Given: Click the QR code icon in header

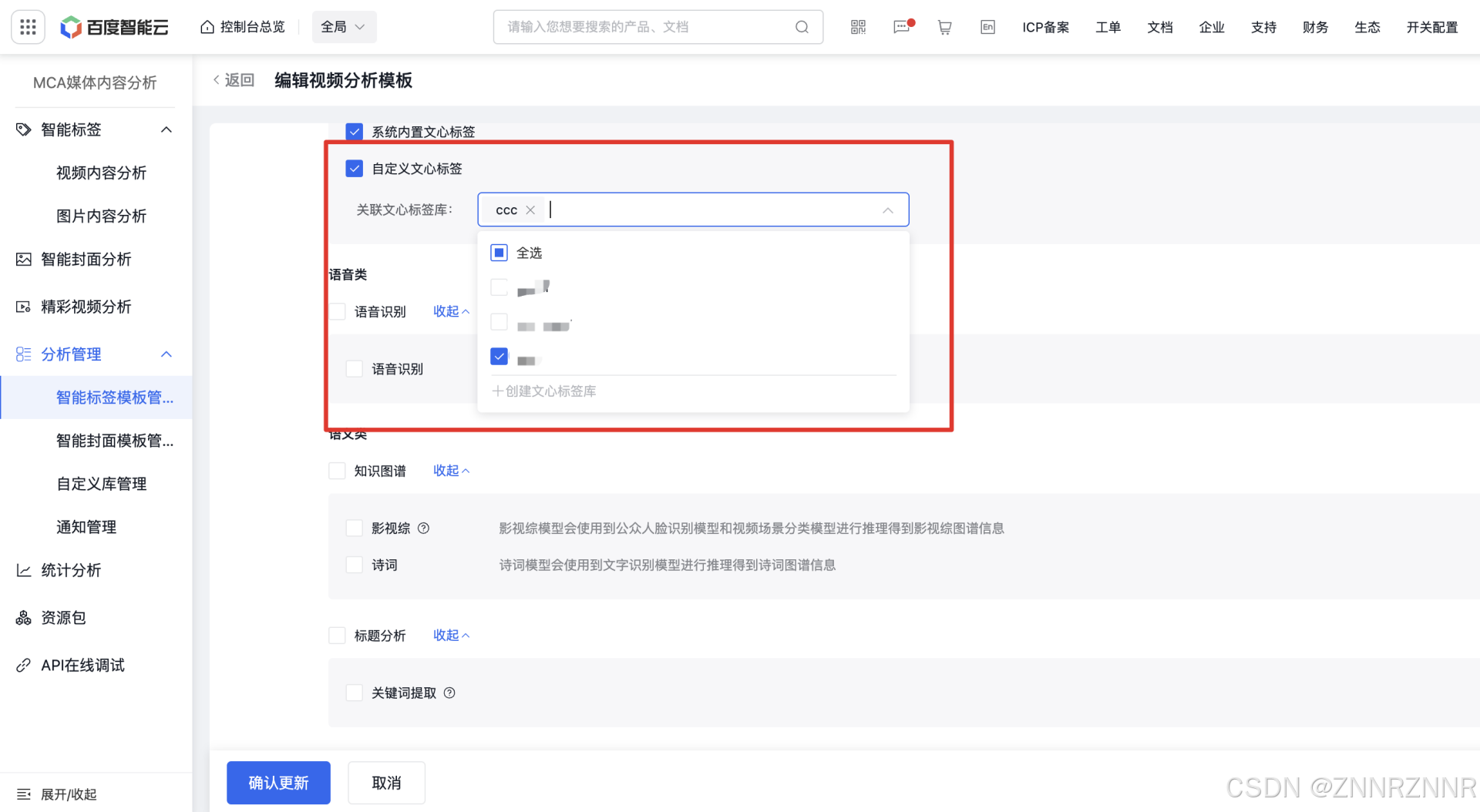Looking at the screenshot, I should coord(858,27).
